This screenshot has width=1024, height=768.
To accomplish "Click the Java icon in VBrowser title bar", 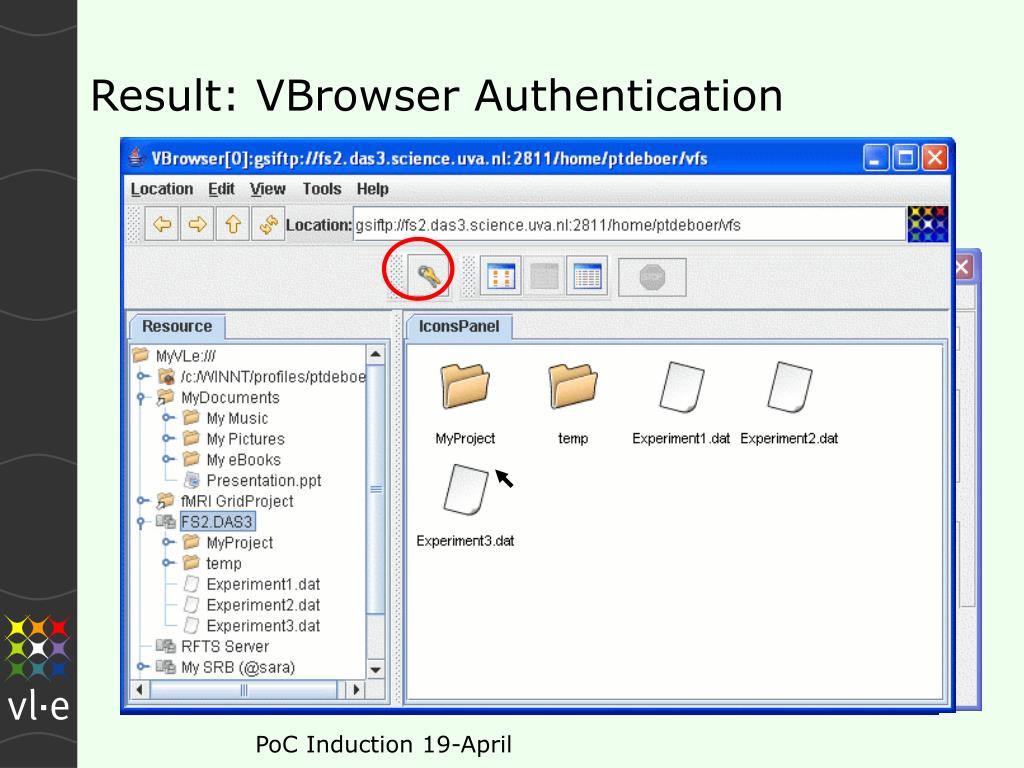I will coord(136,157).
